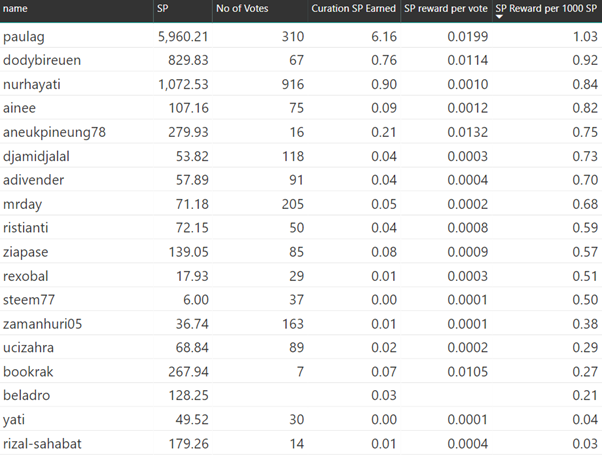Sort by the name column header

(x=15, y=8)
